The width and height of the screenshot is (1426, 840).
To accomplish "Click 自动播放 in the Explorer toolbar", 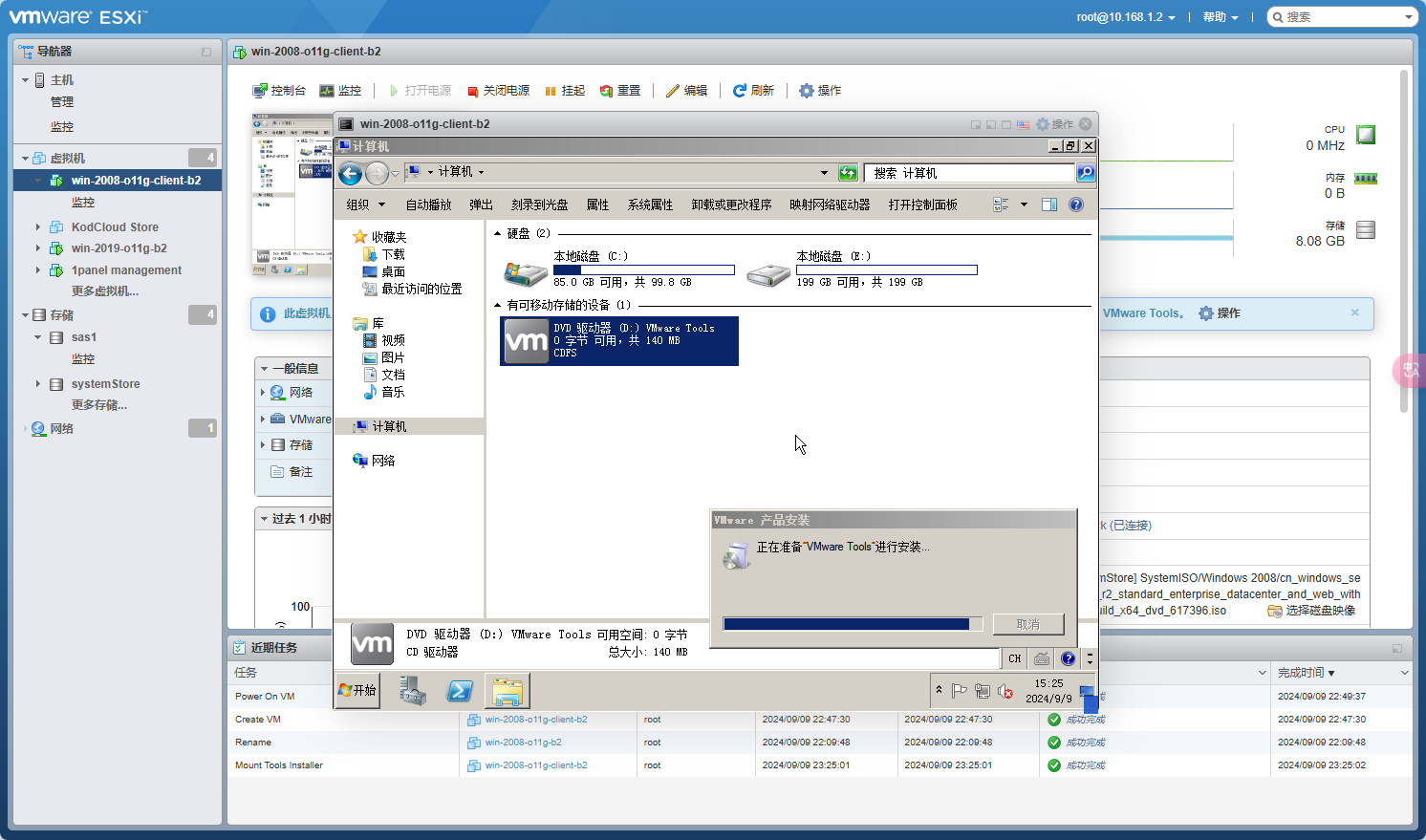I will [x=429, y=205].
